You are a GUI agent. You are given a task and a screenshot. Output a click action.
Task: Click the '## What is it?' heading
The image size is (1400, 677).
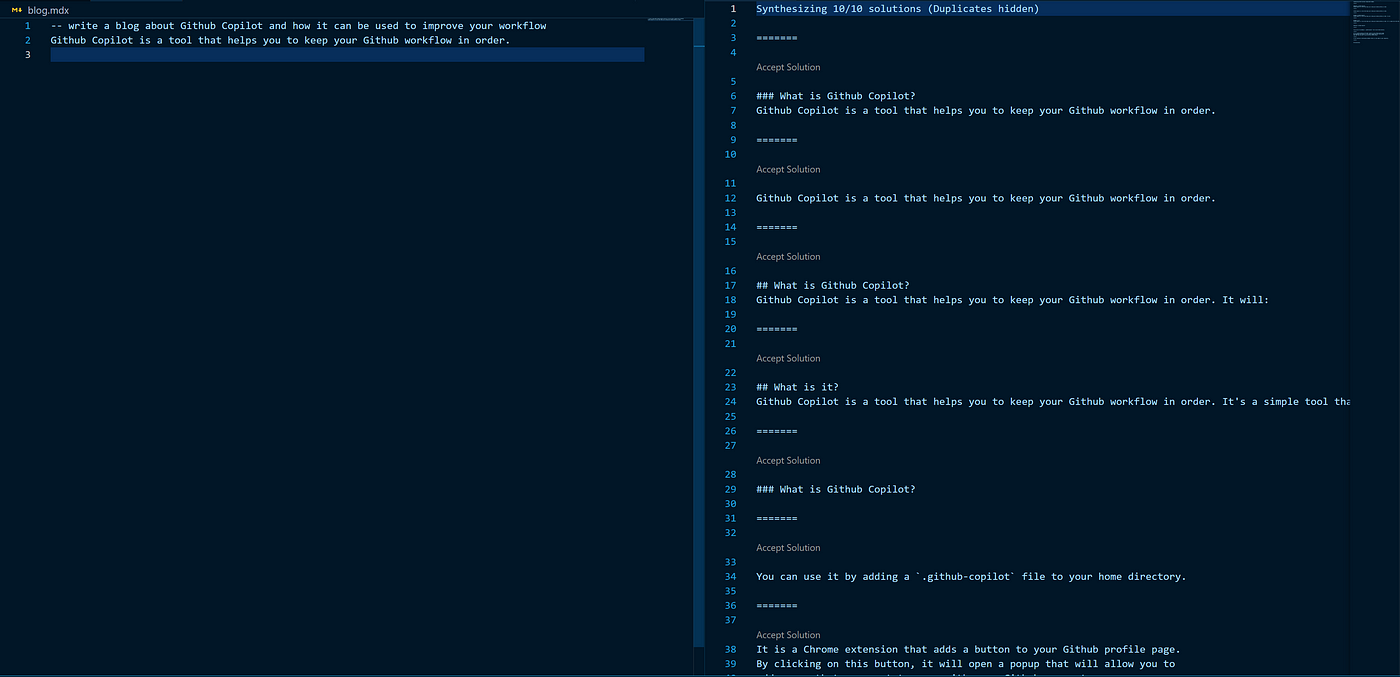point(797,387)
